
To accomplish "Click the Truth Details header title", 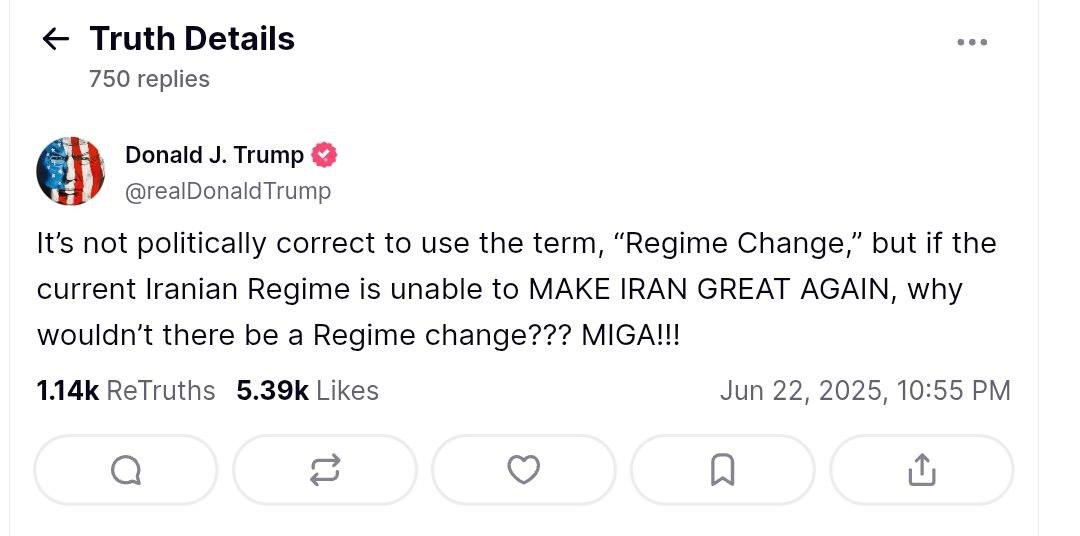I will coord(192,39).
